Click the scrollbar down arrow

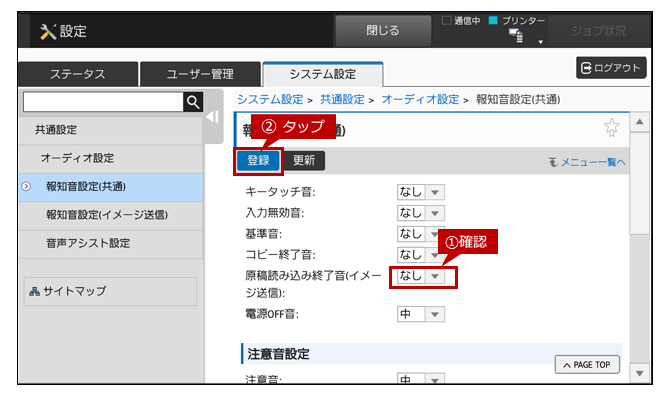(639, 373)
